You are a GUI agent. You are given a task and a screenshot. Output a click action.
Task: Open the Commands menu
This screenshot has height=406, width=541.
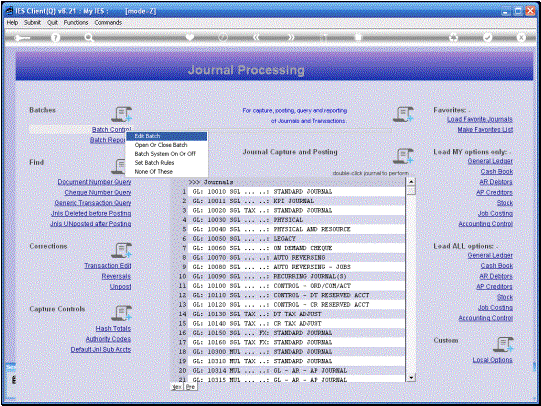(108, 22)
